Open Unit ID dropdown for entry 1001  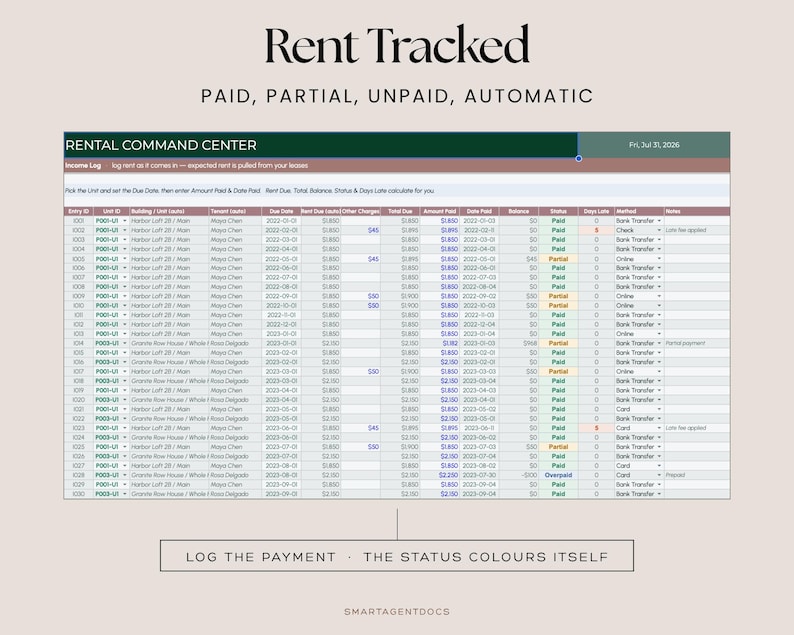pos(125,221)
